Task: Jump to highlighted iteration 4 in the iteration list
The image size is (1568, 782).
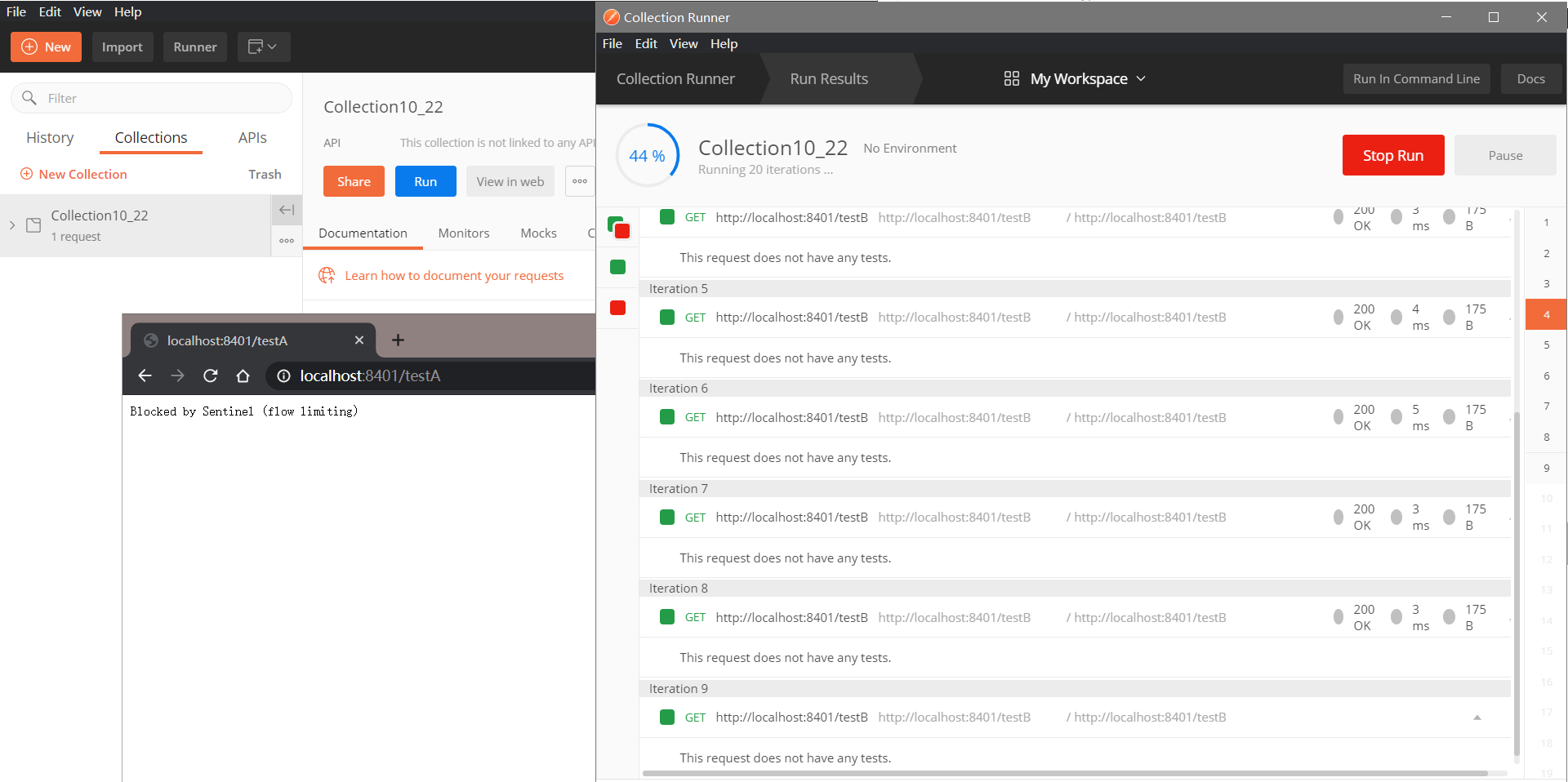Action: point(1546,314)
